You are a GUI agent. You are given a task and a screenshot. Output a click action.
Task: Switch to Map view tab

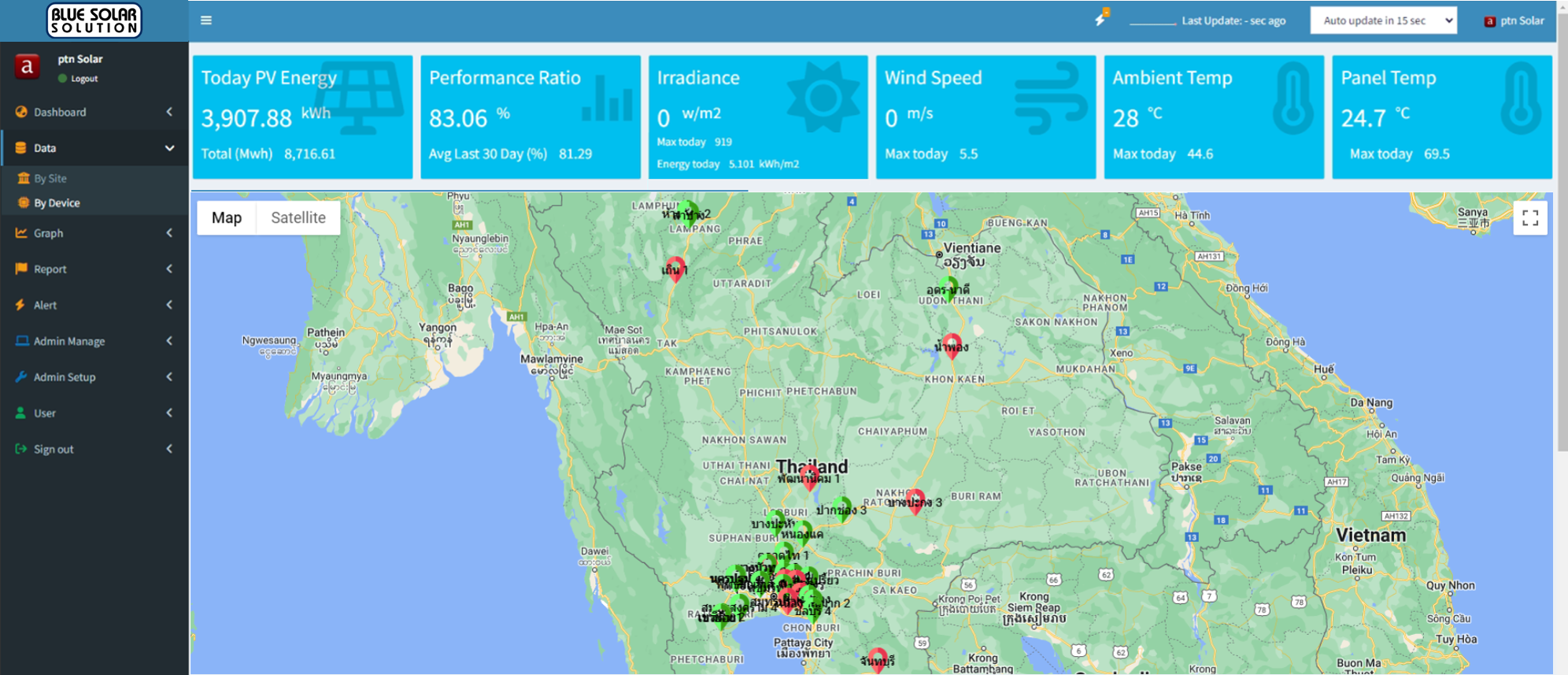pos(227,218)
